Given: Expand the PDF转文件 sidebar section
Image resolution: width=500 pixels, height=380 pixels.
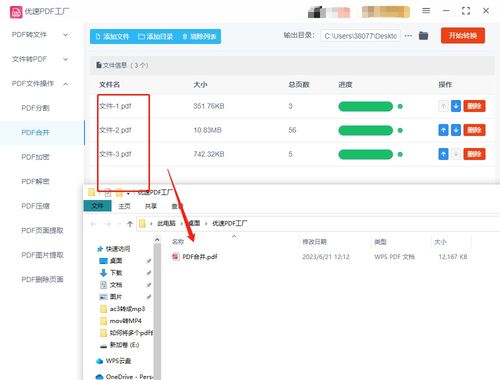Looking at the screenshot, I should point(40,35).
